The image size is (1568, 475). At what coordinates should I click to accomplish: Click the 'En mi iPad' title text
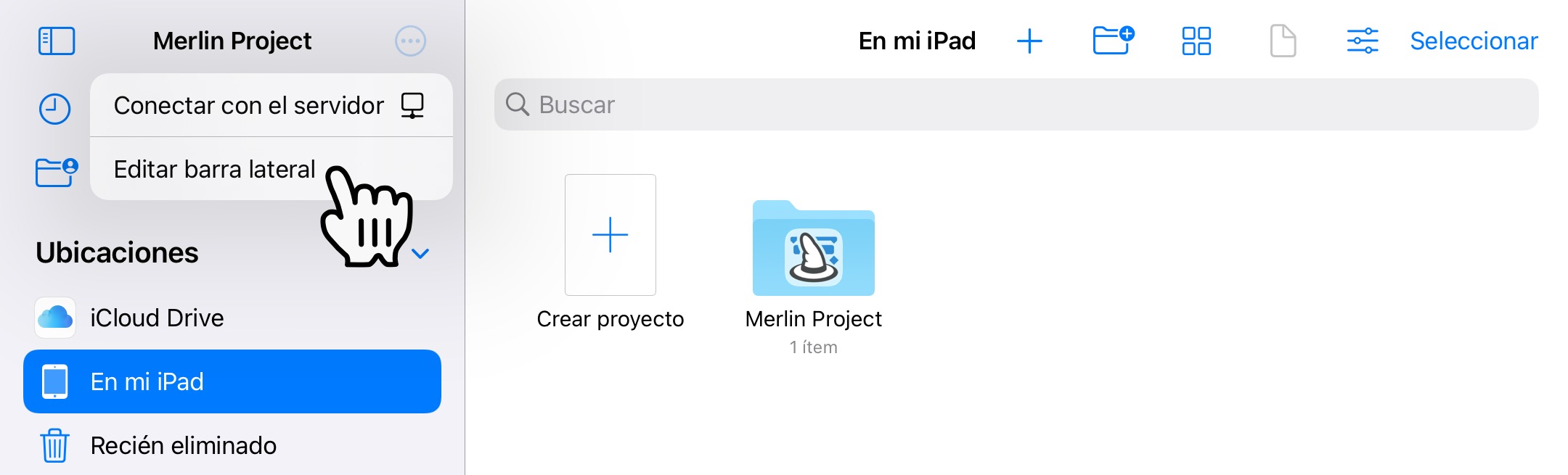pos(917,41)
